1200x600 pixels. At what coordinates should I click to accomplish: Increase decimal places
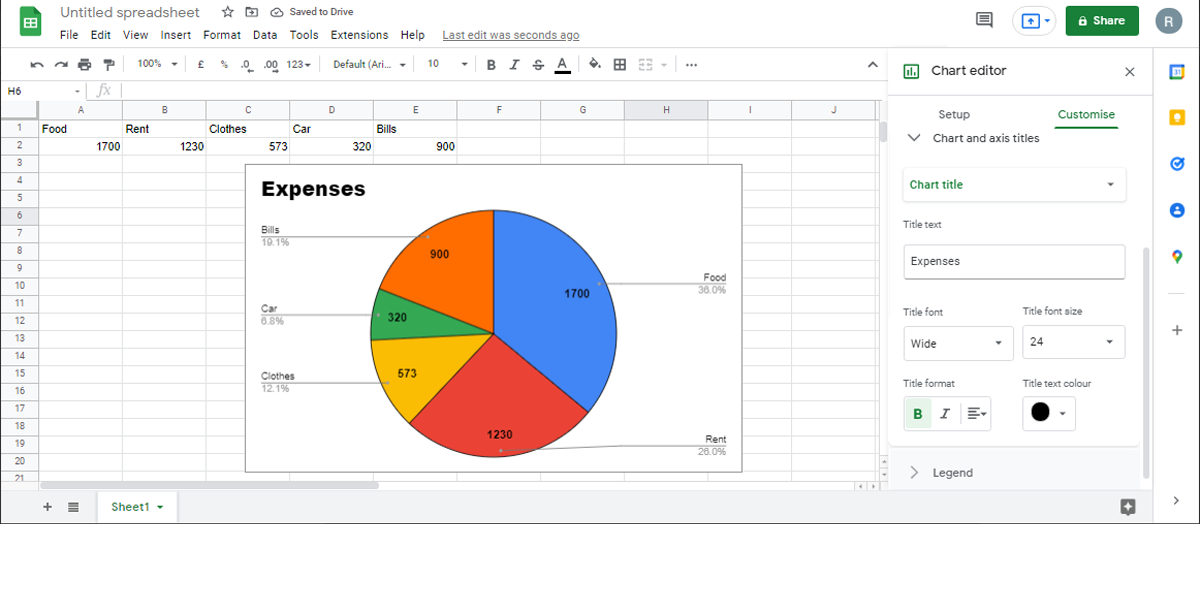point(271,64)
